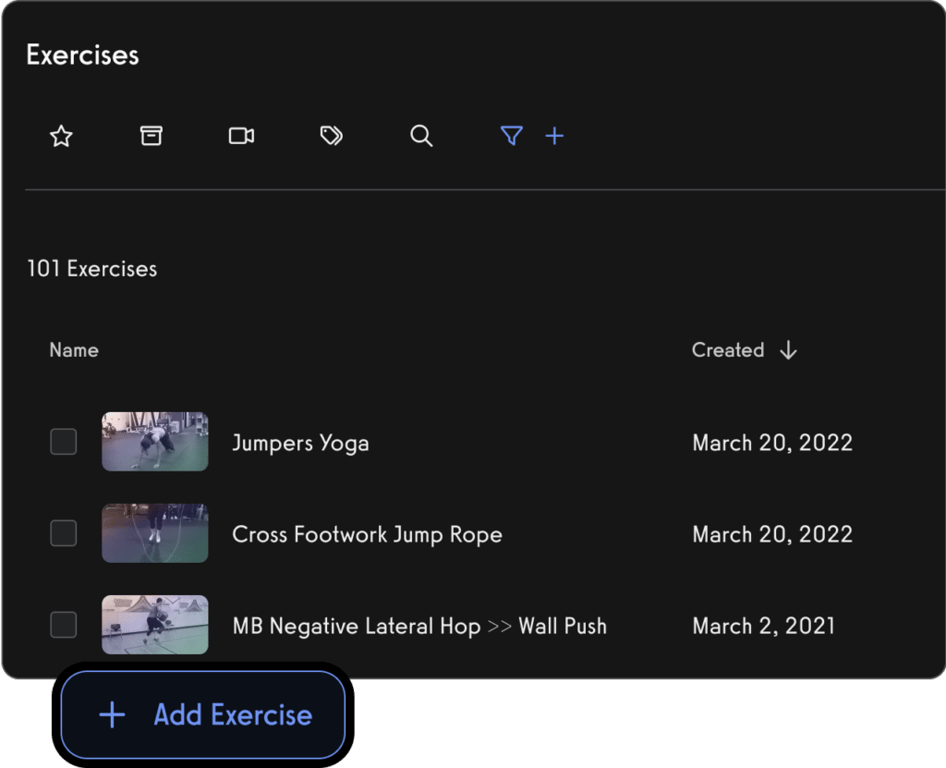Viewport: 946px width, 768px height.
Task: Click the Created column header
Action: tap(728, 350)
